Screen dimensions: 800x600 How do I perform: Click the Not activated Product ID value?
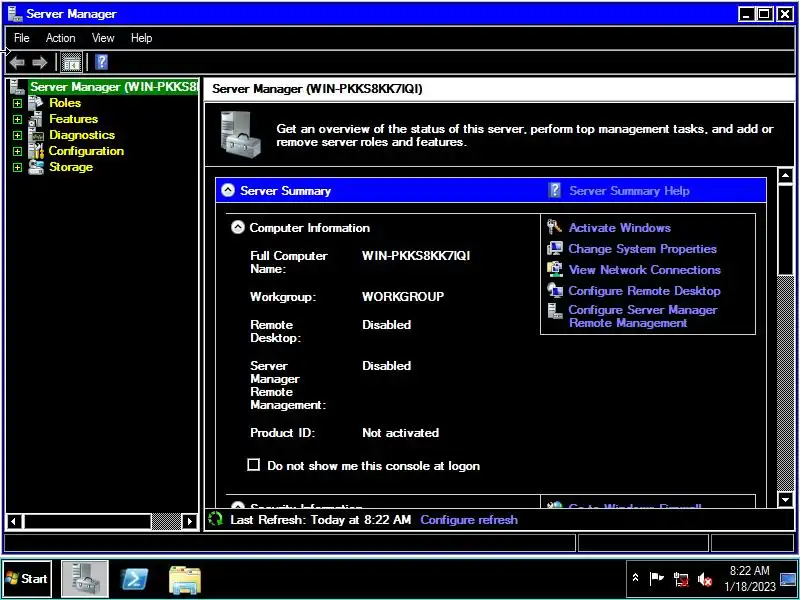(x=400, y=433)
